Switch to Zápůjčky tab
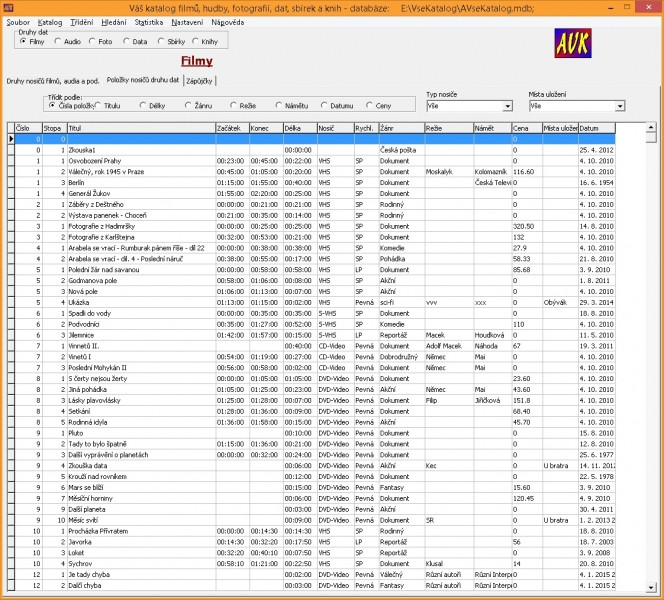664x600 pixels. coord(199,81)
